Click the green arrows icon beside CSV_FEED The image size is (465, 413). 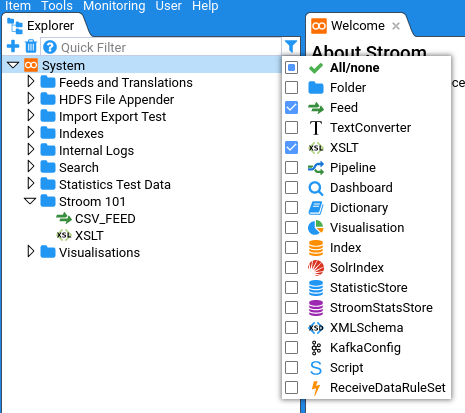click(x=64, y=218)
